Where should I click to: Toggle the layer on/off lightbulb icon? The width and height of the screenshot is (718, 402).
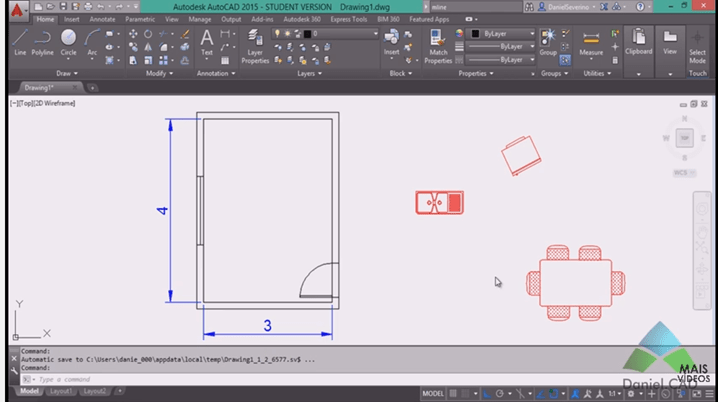[x=276, y=33]
